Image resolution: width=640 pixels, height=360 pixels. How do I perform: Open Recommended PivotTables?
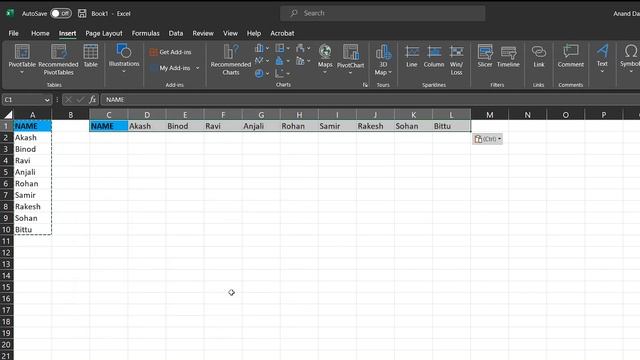click(x=58, y=60)
